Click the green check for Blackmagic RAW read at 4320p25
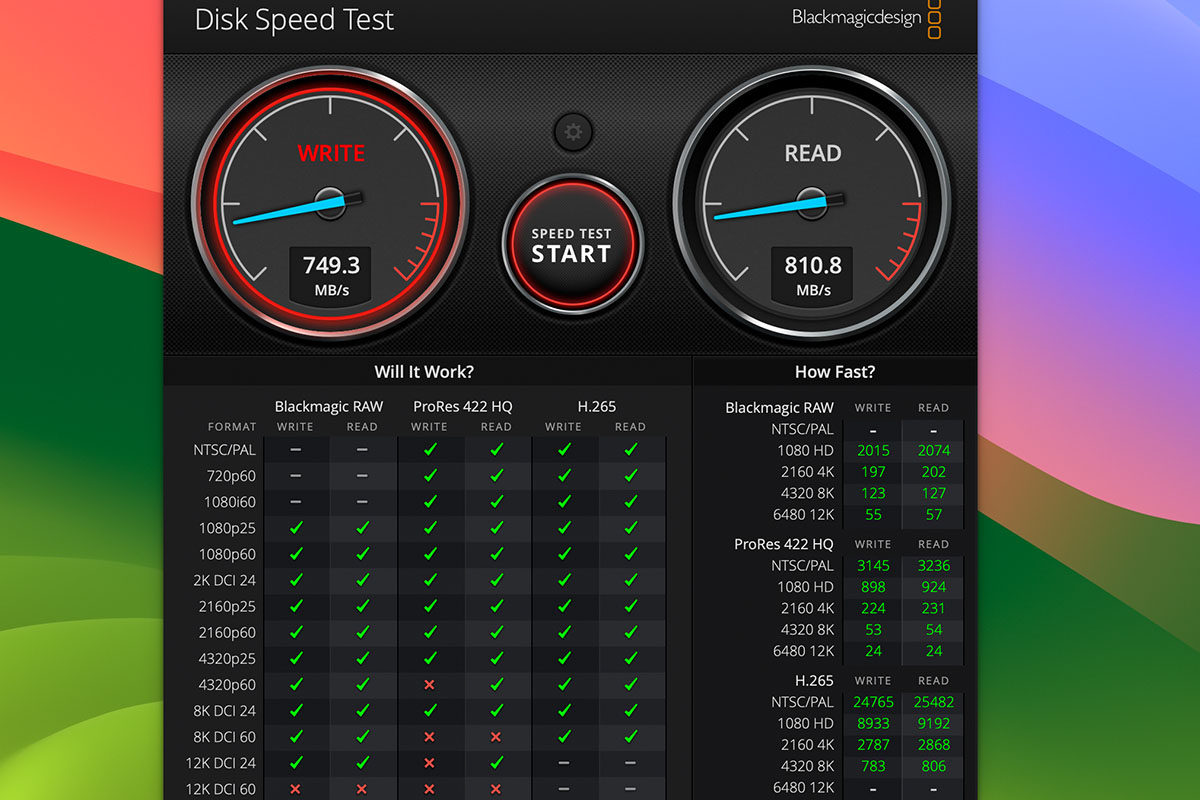This screenshot has width=1200, height=800. [362, 658]
